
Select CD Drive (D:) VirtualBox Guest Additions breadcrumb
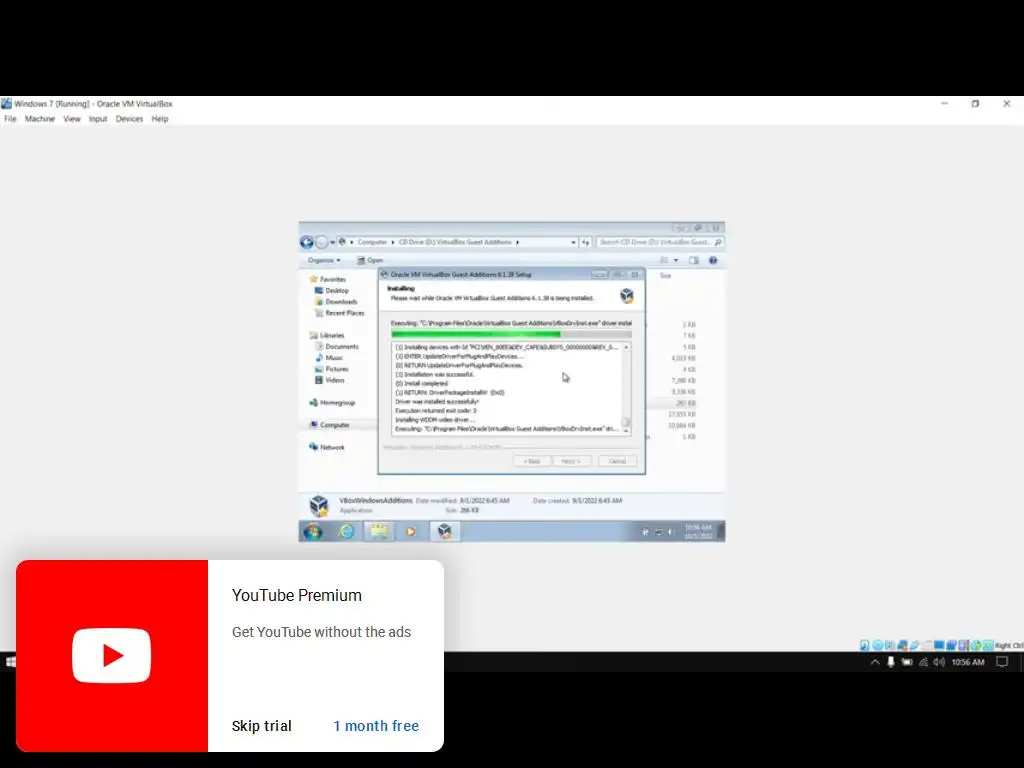click(455, 242)
